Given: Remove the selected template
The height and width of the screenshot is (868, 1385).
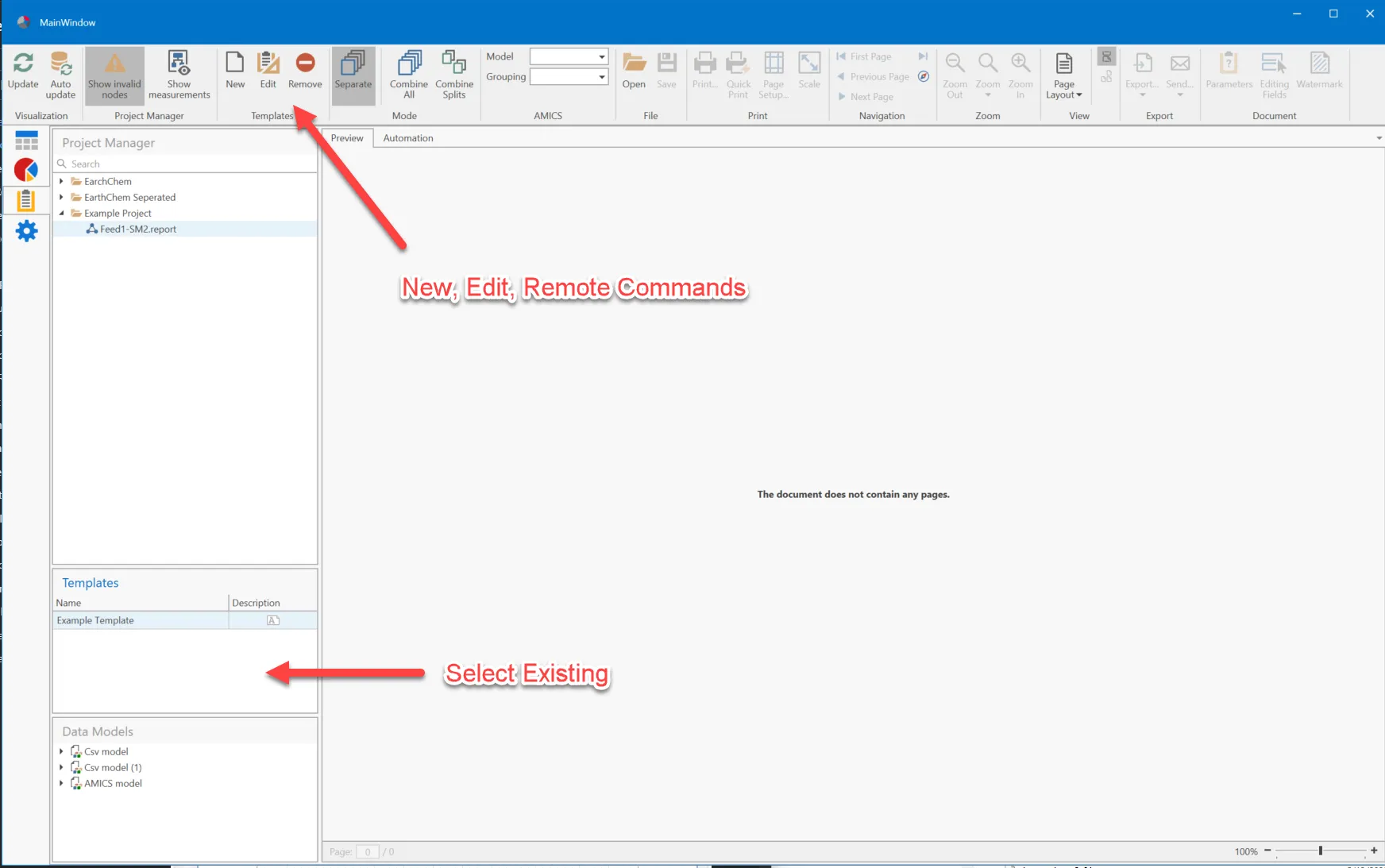Looking at the screenshot, I should point(305,71).
